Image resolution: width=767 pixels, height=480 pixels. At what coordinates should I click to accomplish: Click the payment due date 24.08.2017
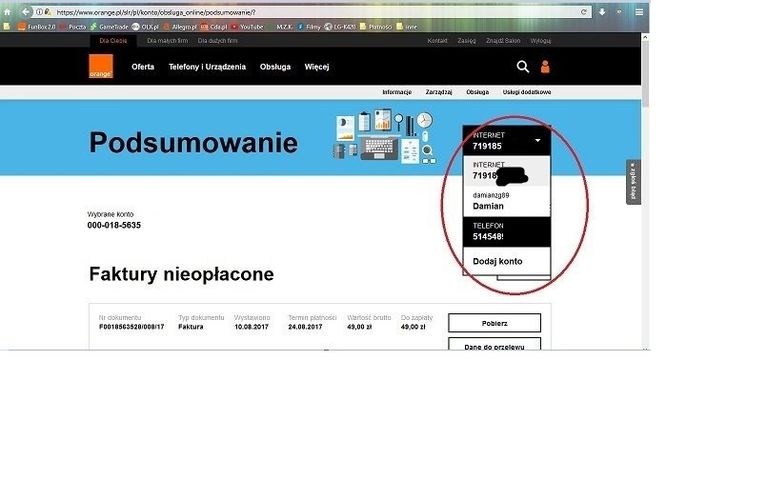(305, 326)
